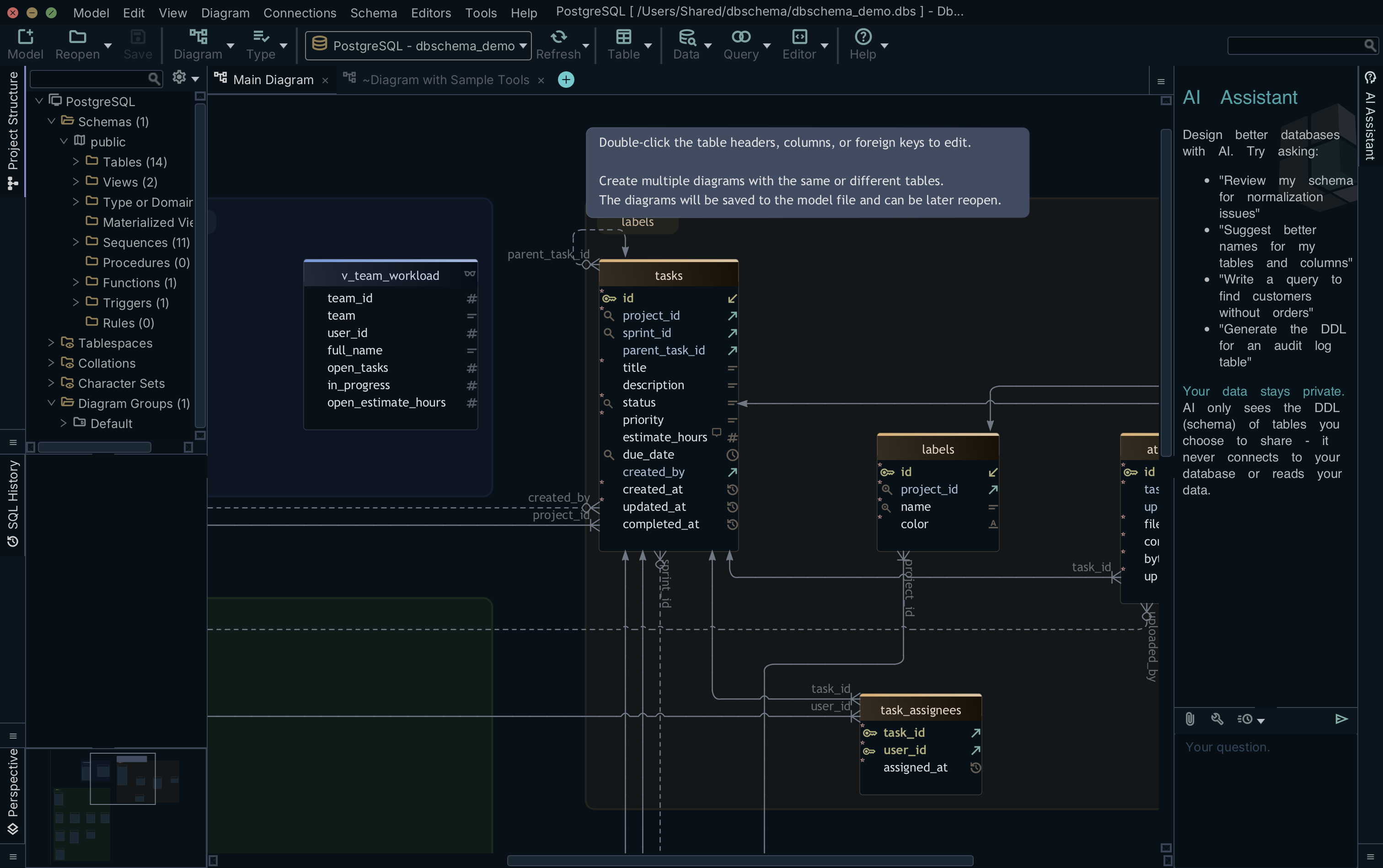1383x868 pixels.
Task: Click the primary key icon of tasks id
Action: pyautogui.click(x=609, y=299)
